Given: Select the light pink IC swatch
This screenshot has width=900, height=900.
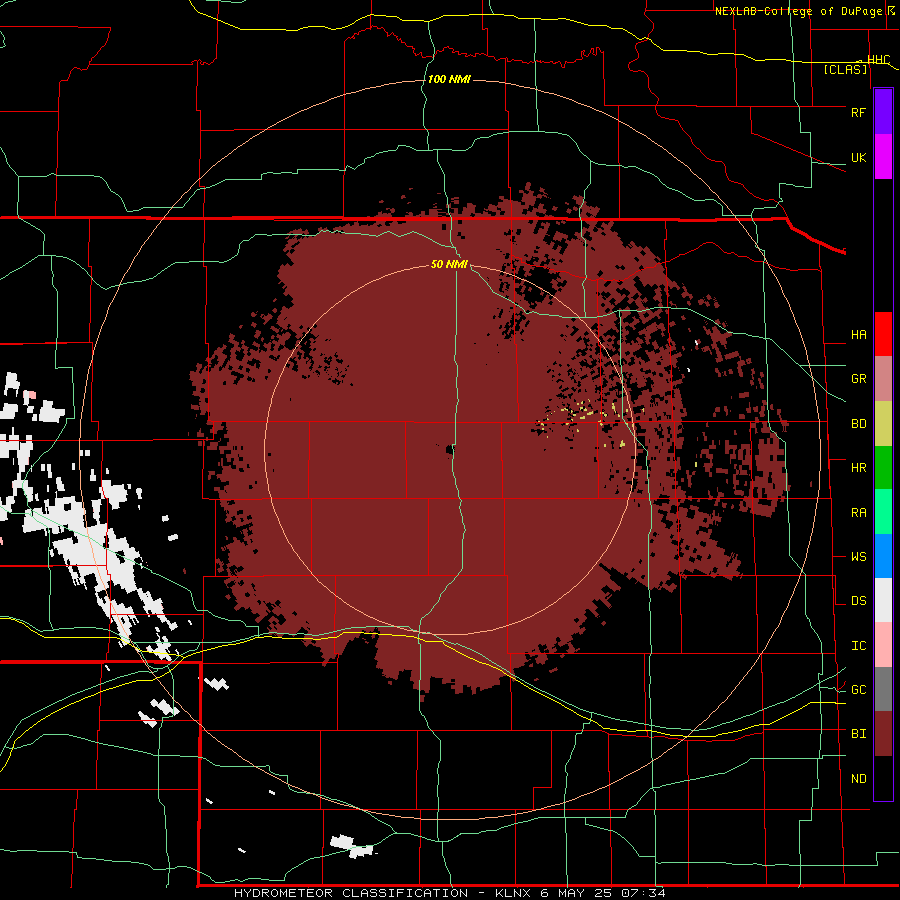Looking at the screenshot, I should tap(883, 645).
